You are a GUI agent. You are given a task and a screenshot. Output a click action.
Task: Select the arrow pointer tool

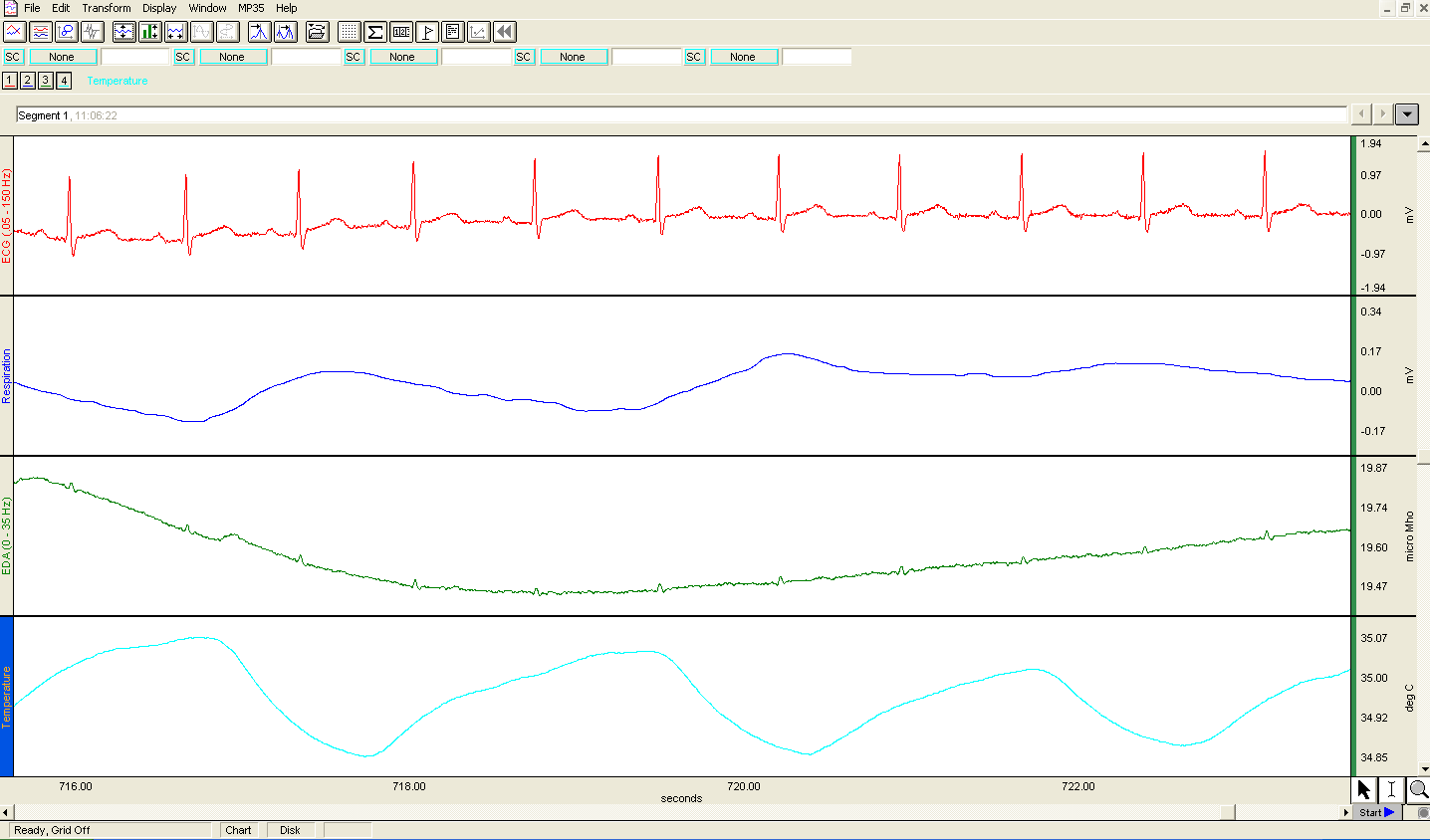tap(1363, 790)
